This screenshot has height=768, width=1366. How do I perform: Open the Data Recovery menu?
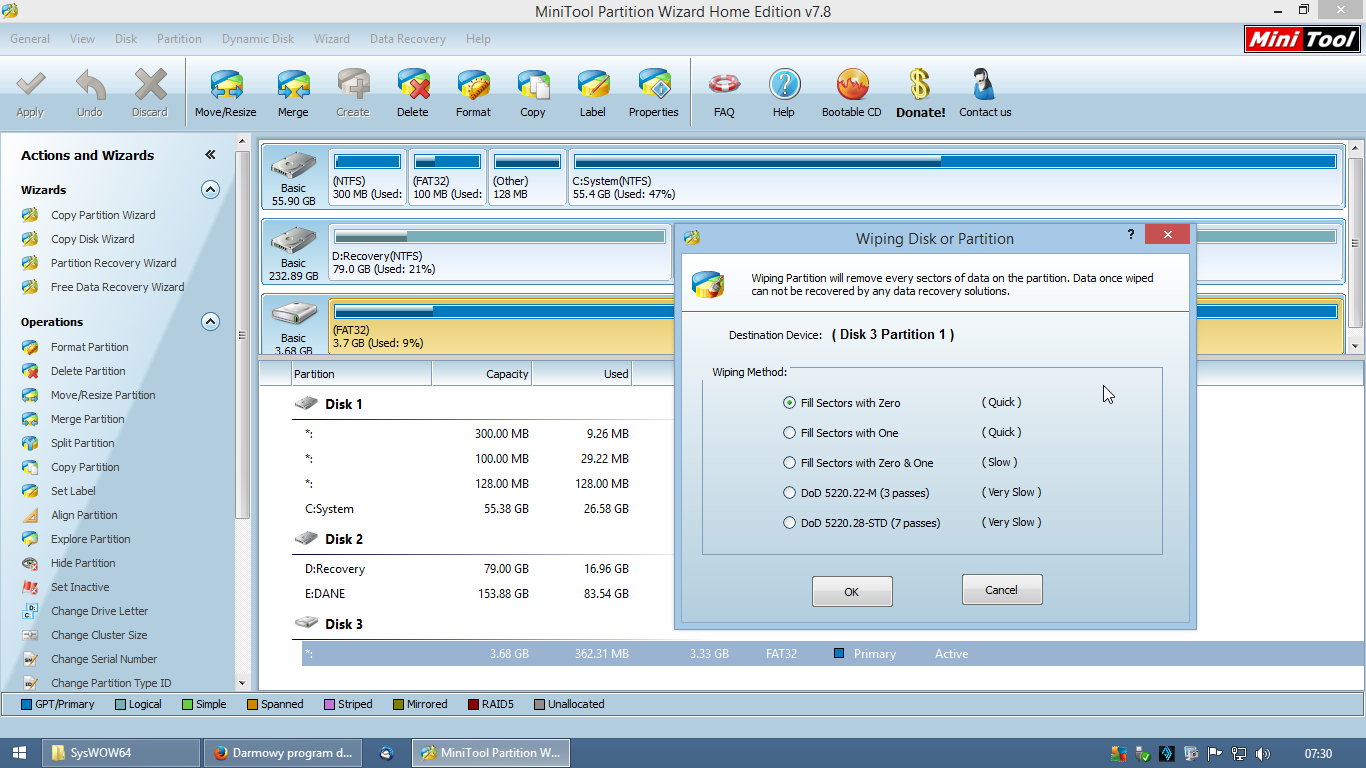tap(408, 39)
